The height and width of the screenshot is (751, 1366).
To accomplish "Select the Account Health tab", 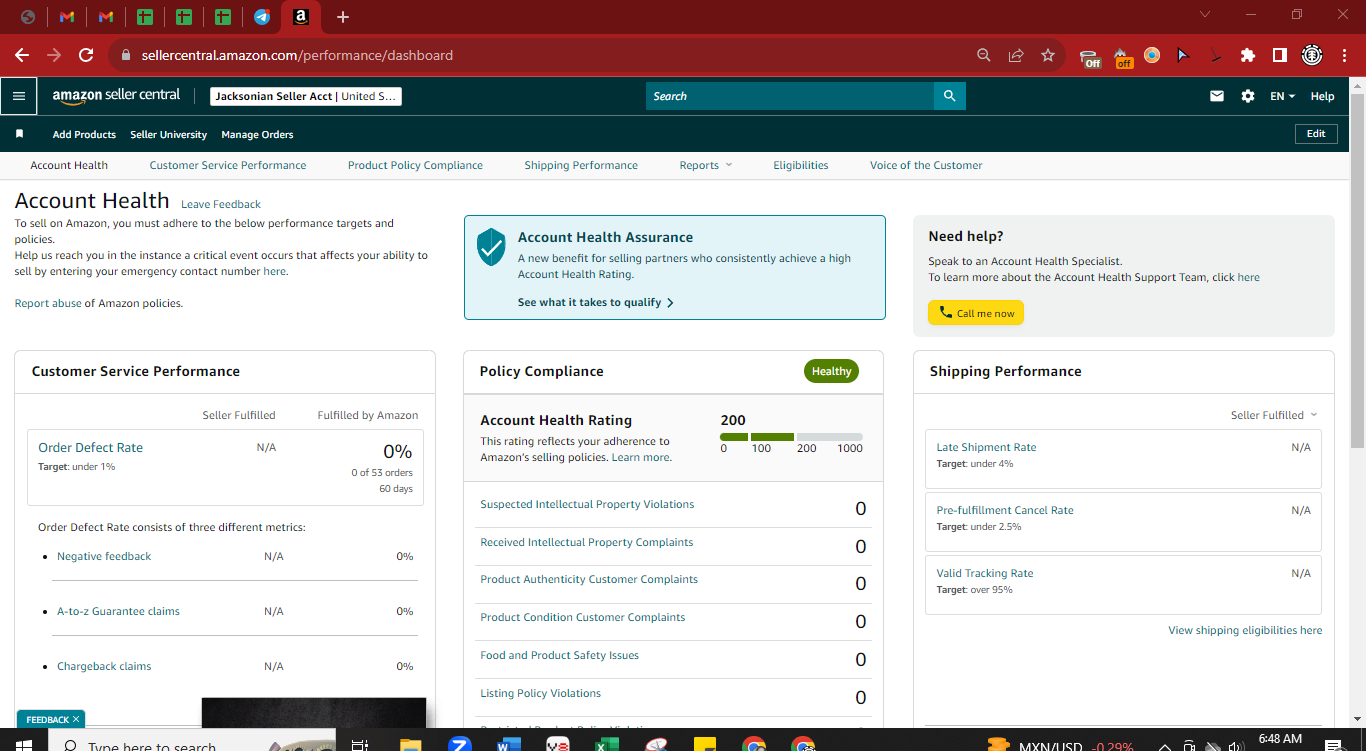I will [x=69, y=165].
